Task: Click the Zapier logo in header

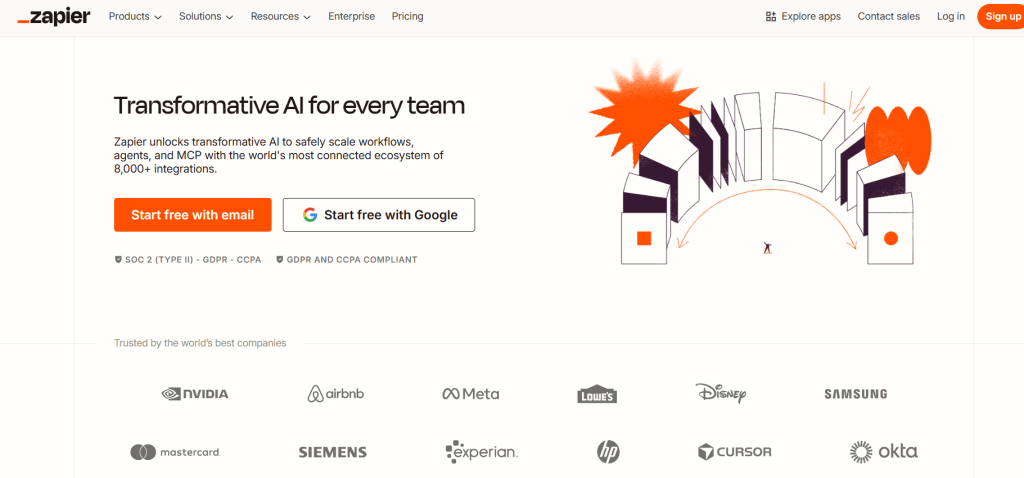Action: coord(54,17)
